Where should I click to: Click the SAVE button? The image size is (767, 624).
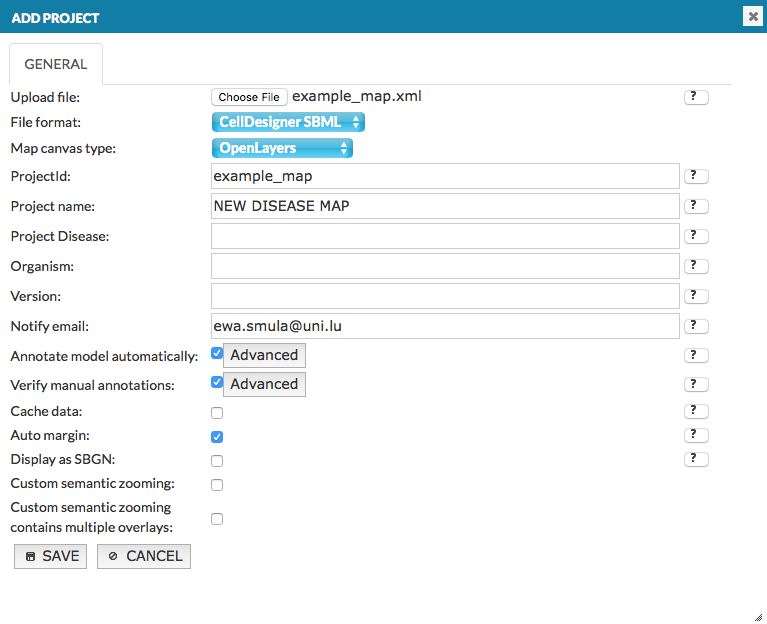coord(51,556)
